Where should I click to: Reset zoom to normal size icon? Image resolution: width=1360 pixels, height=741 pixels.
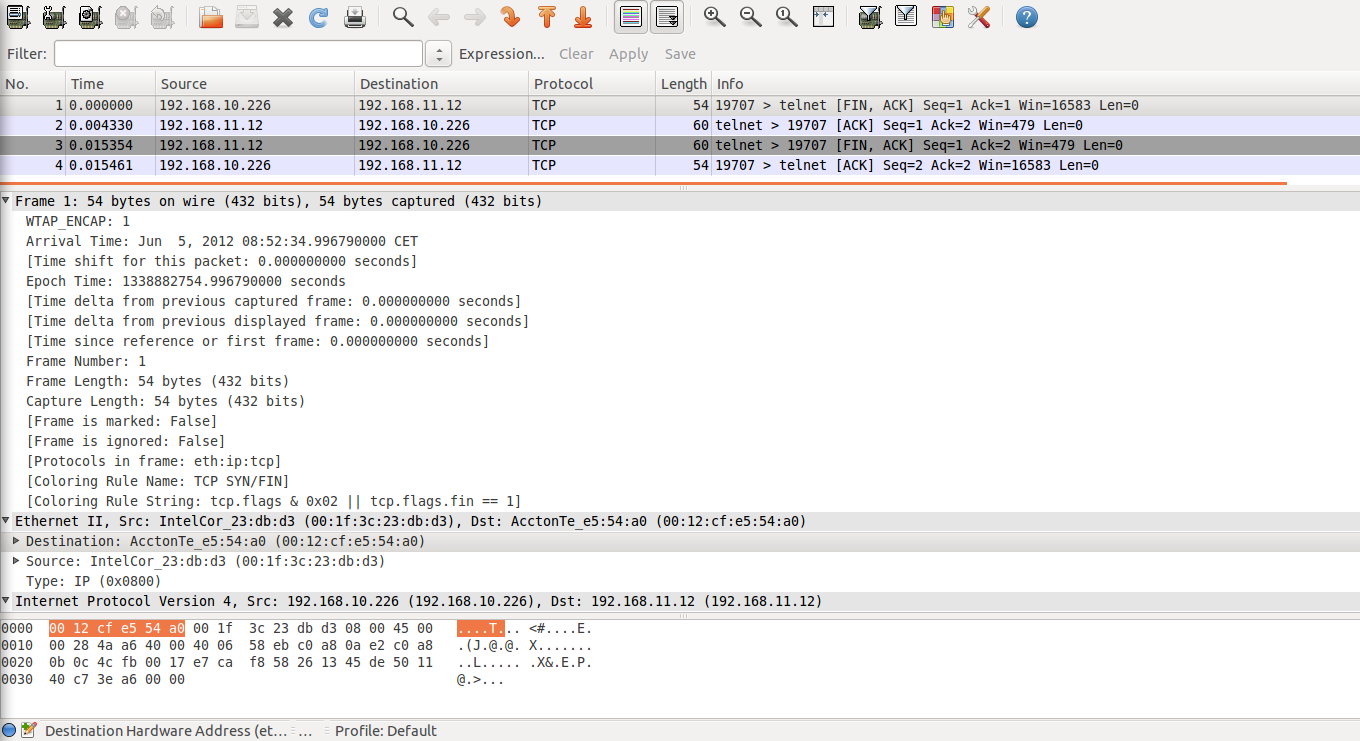[786, 17]
